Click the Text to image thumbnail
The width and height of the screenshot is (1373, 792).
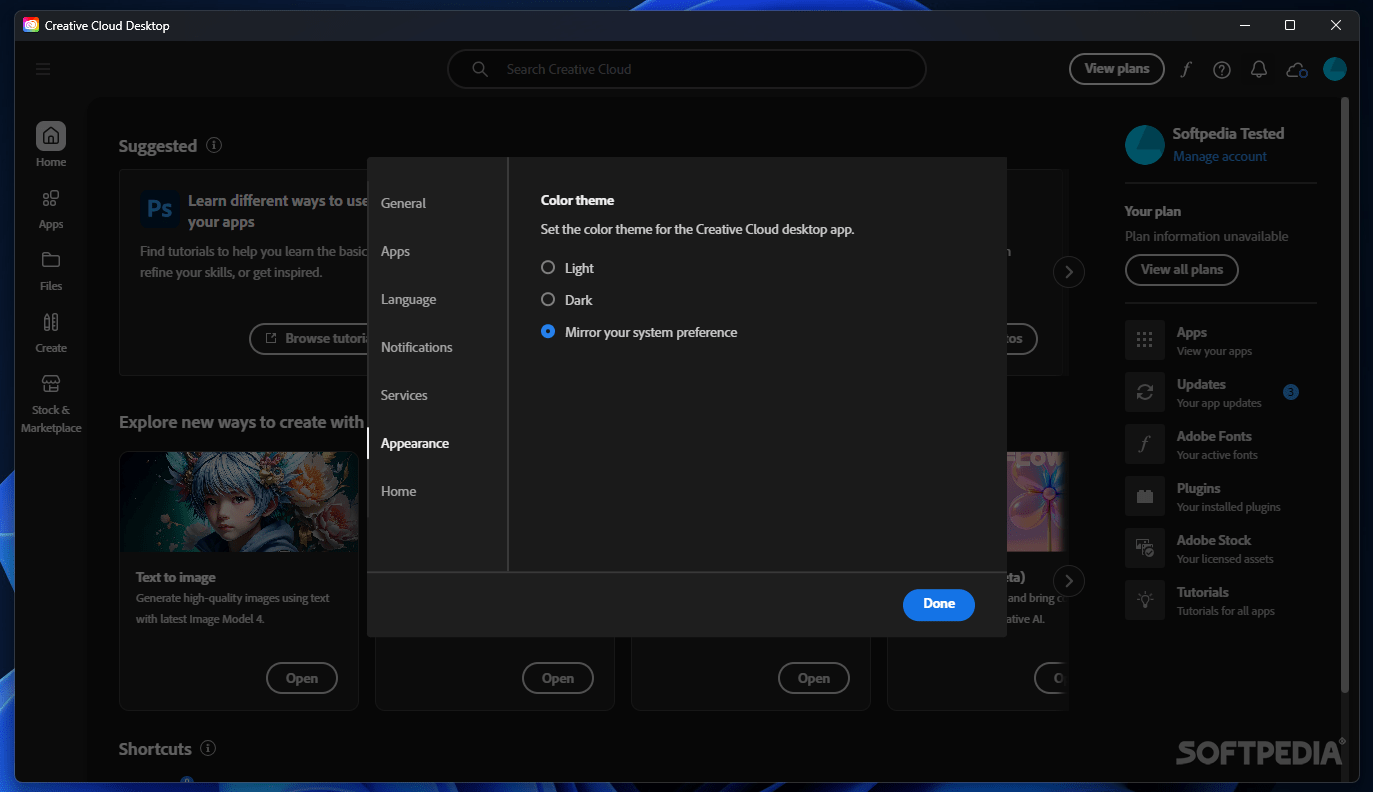point(239,501)
